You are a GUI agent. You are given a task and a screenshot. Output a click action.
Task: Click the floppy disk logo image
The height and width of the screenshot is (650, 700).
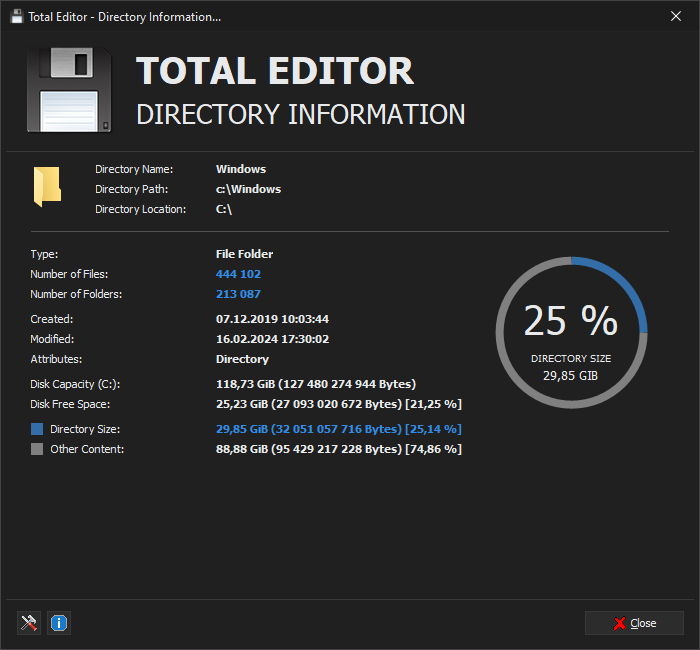pos(69,90)
